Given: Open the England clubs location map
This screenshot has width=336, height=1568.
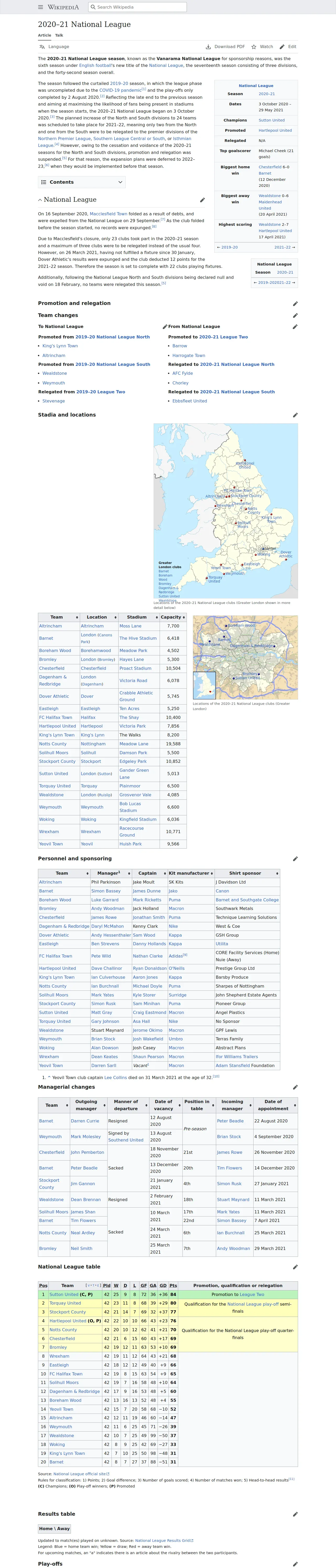Looking at the screenshot, I should [x=226, y=511].
